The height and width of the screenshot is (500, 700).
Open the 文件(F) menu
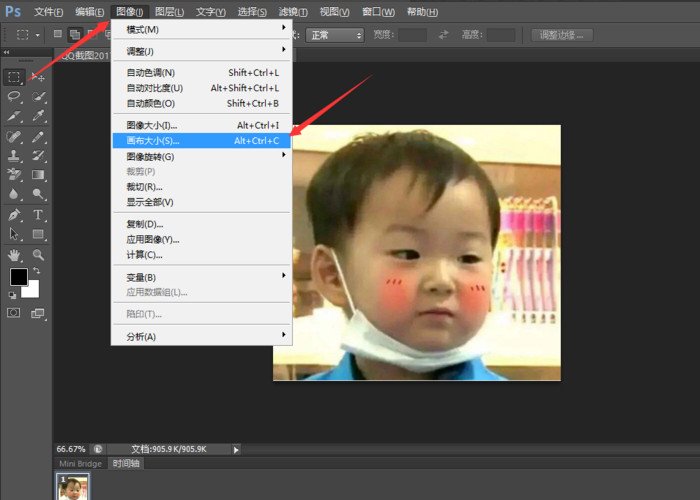pyautogui.click(x=49, y=12)
